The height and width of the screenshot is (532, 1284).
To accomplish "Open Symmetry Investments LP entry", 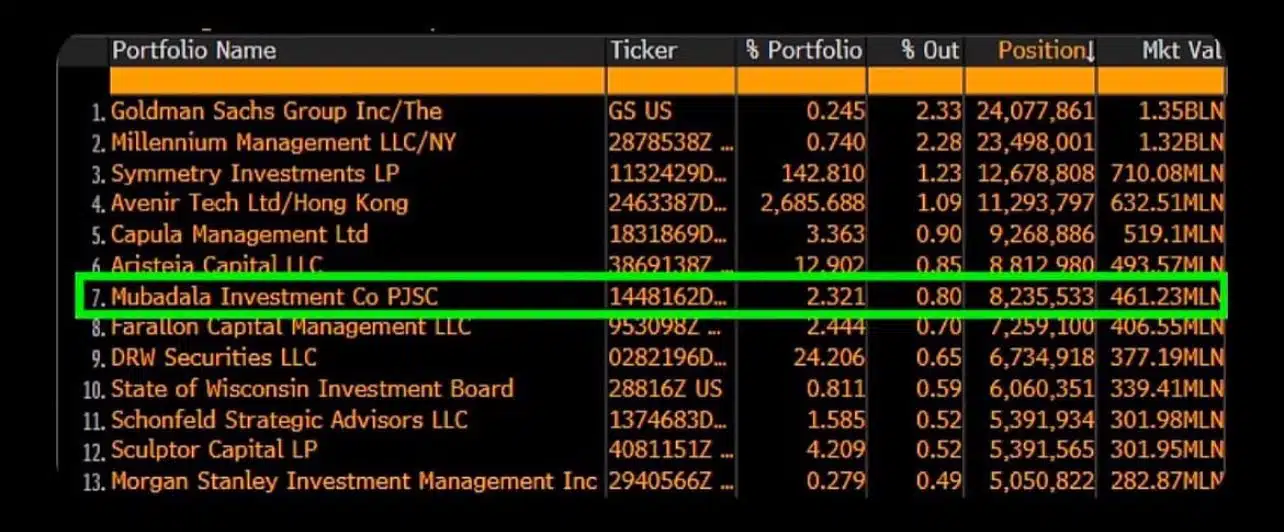I will click(255, 173).
